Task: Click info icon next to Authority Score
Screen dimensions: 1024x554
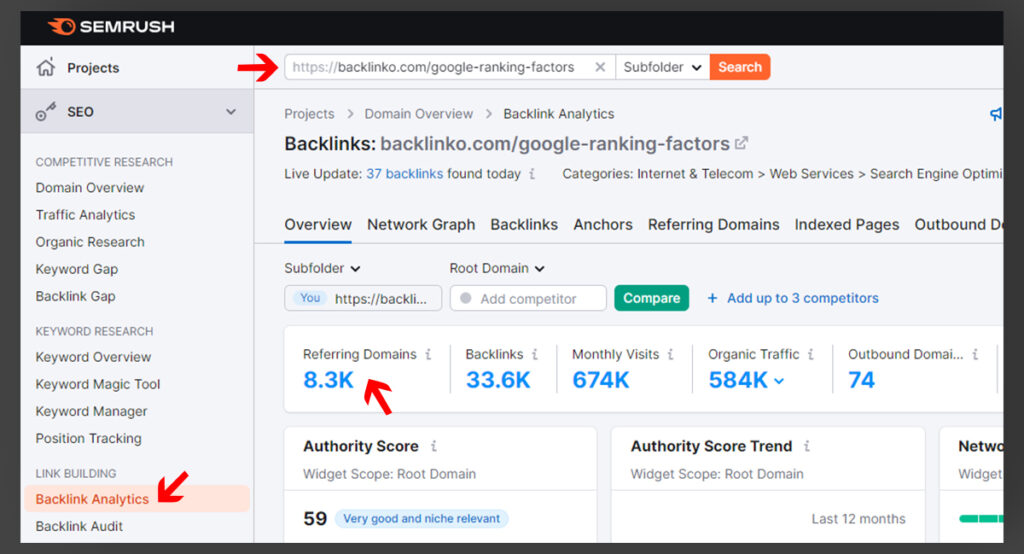Action: [434, 446]
